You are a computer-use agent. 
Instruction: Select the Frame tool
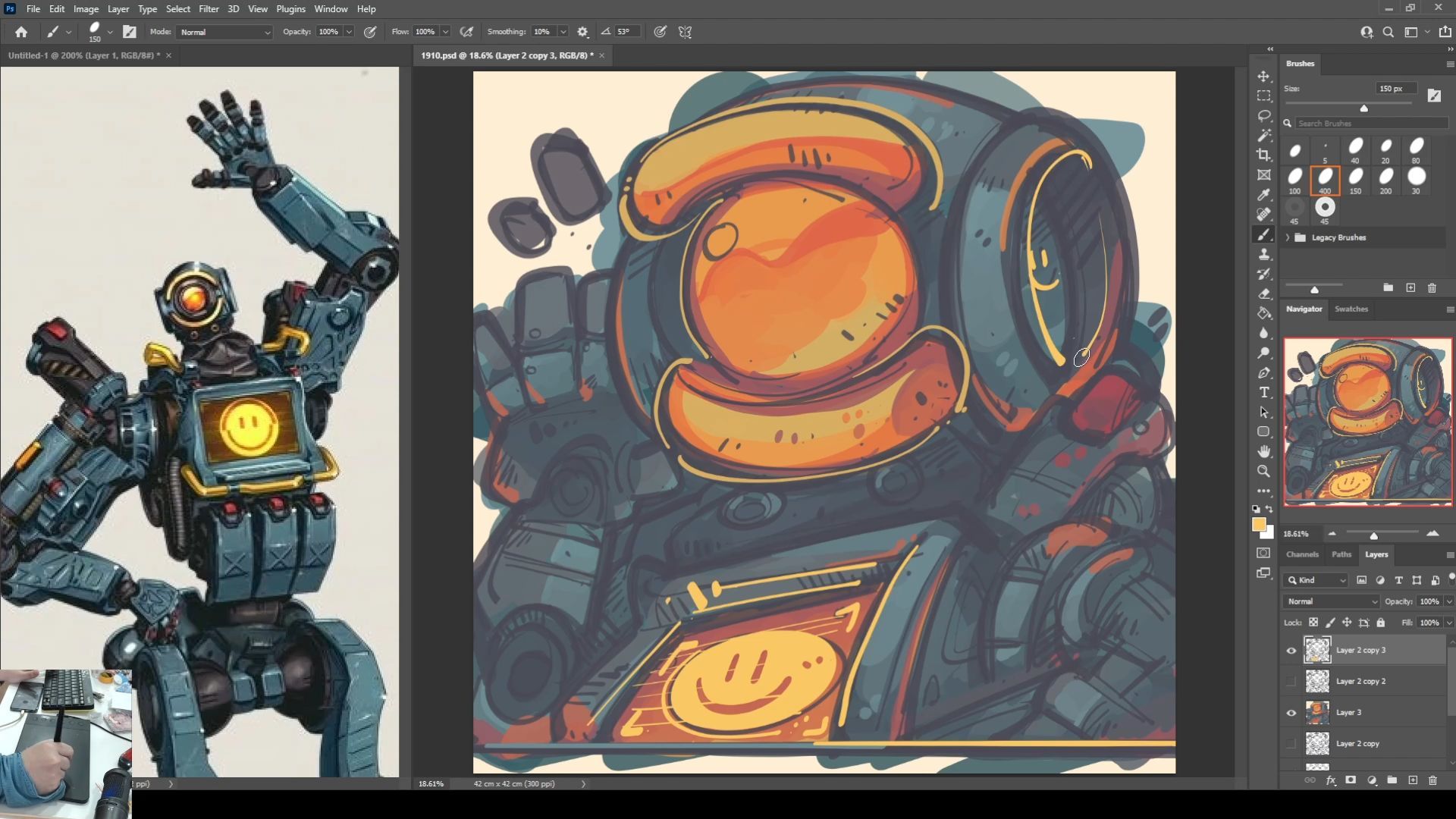click(x=1263, y=175)
